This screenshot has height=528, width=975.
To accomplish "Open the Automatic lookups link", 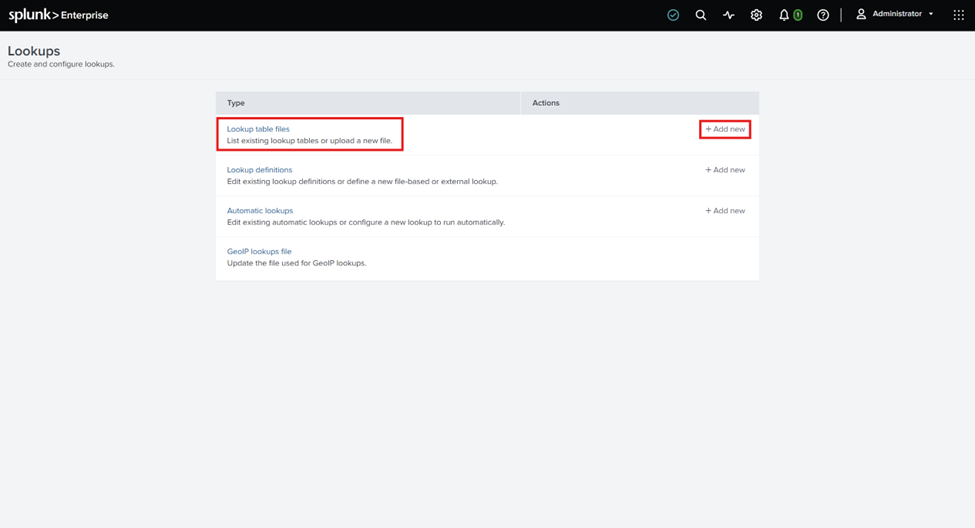I will coord(260,211).
